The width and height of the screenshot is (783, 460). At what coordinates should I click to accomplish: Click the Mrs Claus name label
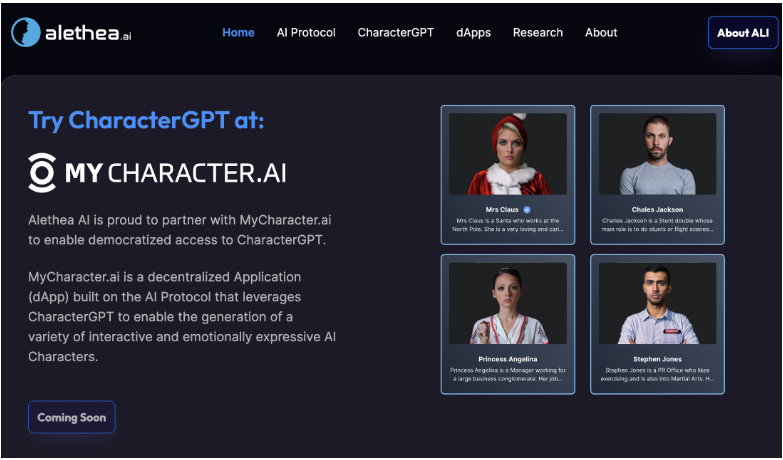[502, 210]
